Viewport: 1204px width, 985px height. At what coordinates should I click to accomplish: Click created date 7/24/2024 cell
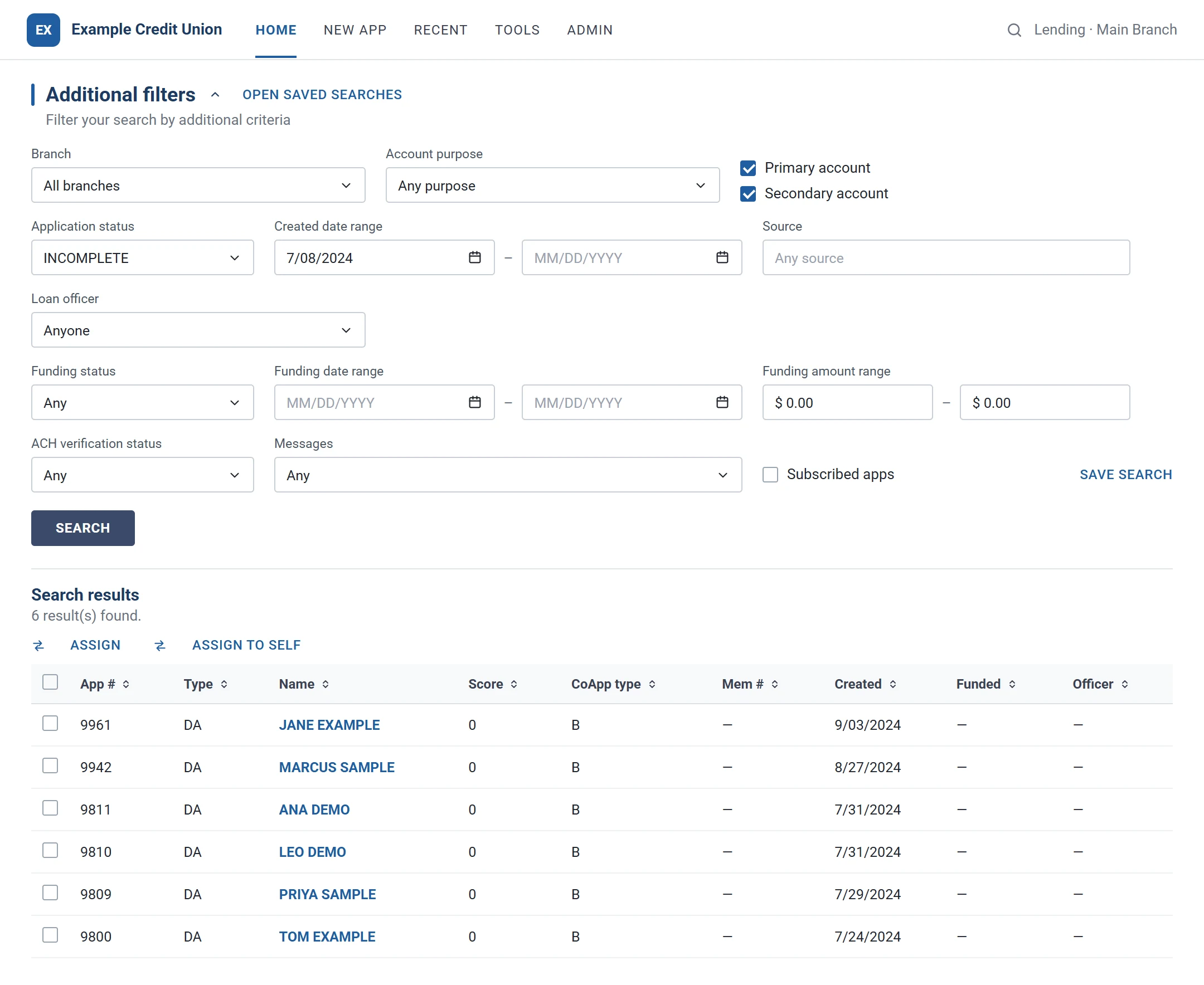click(867, 937)
